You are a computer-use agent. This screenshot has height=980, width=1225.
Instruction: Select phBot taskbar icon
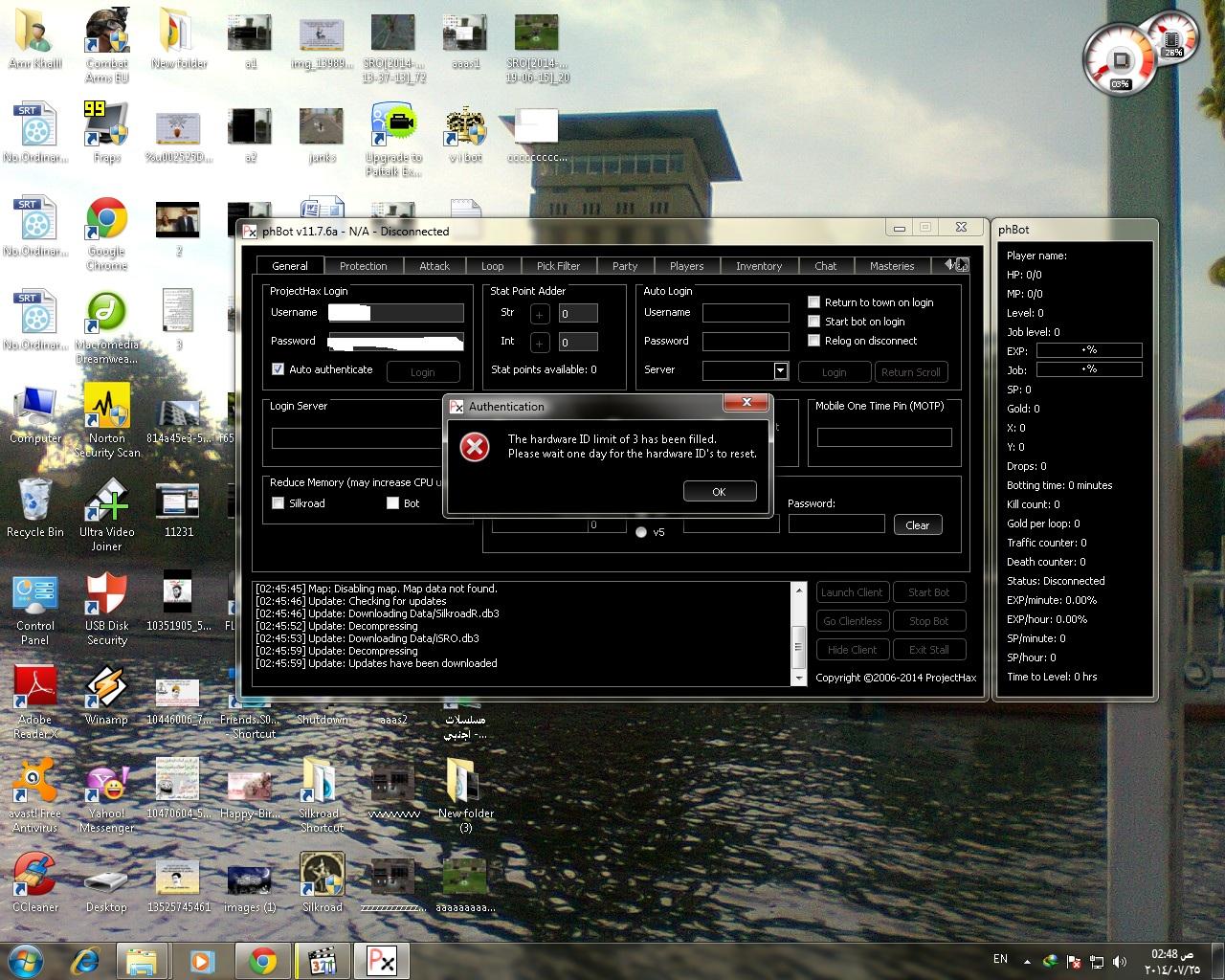381,960
